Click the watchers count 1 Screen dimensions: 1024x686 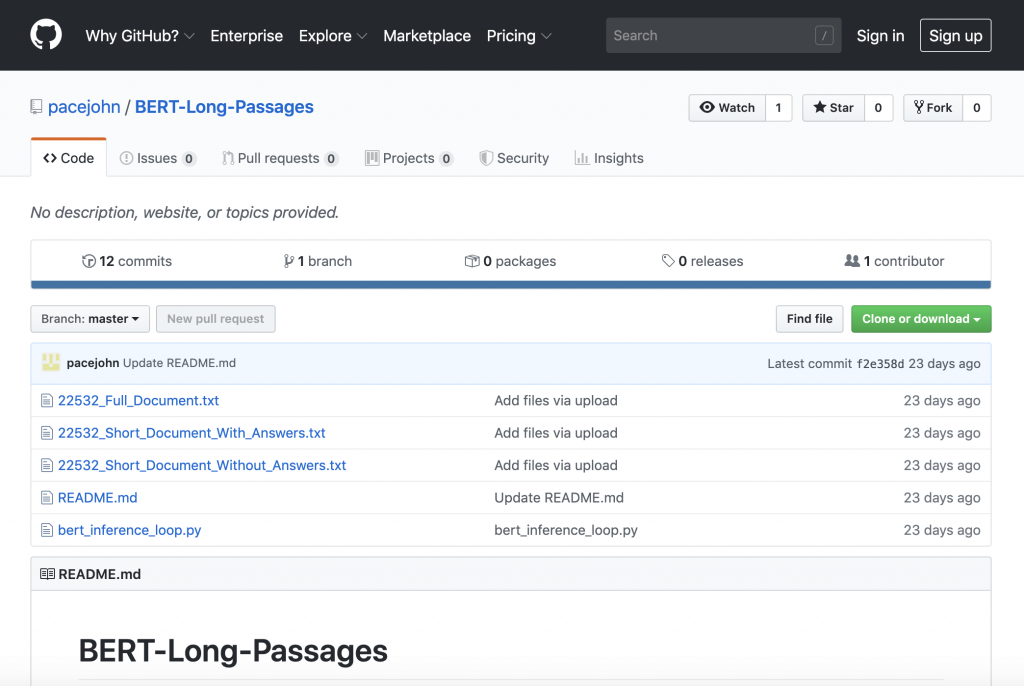[778, 108]
